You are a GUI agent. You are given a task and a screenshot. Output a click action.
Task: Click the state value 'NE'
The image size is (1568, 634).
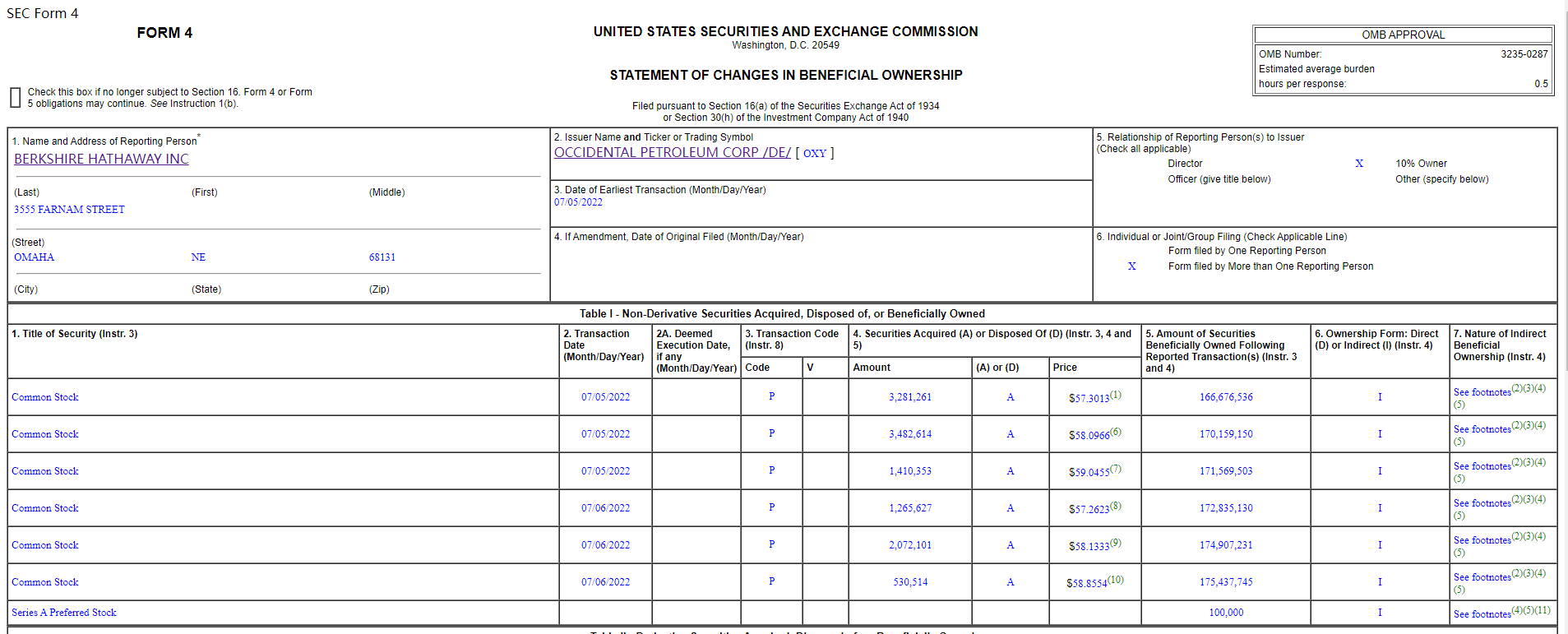198,257
